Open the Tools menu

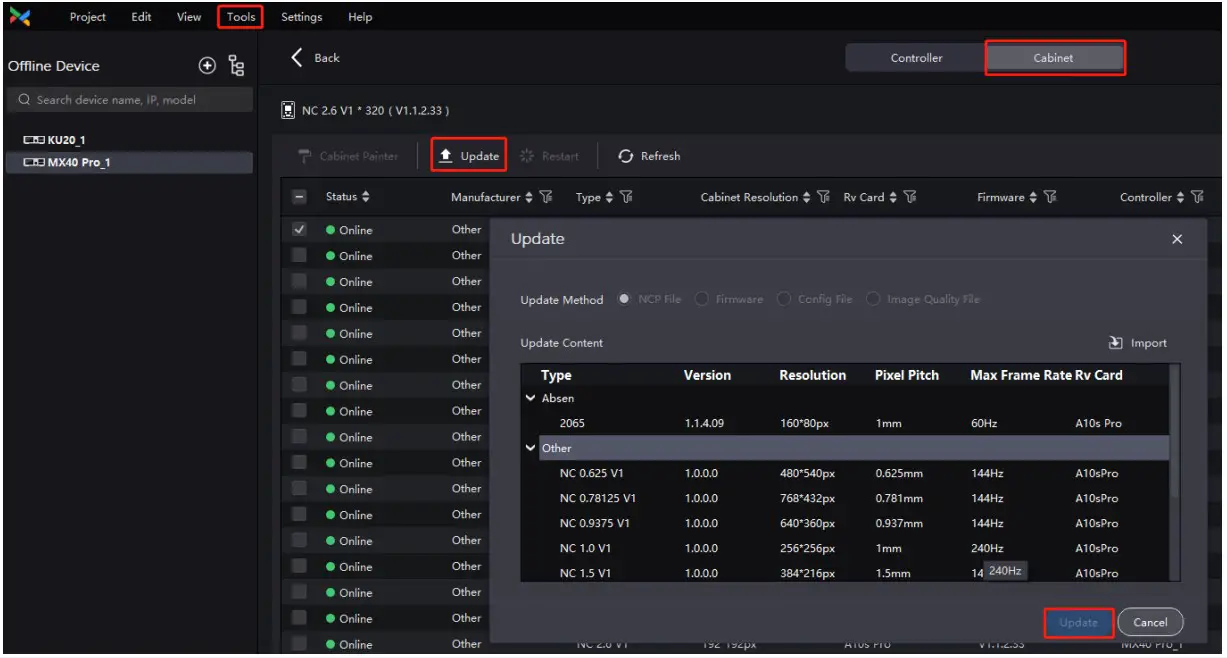[239, 16]
